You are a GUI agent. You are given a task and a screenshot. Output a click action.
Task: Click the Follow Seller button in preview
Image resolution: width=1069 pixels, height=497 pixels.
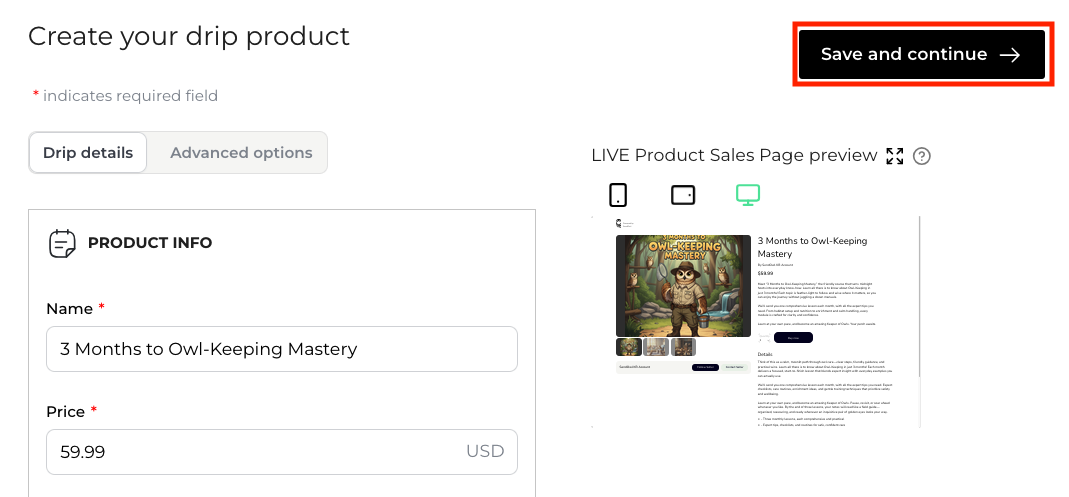point(705,368)
